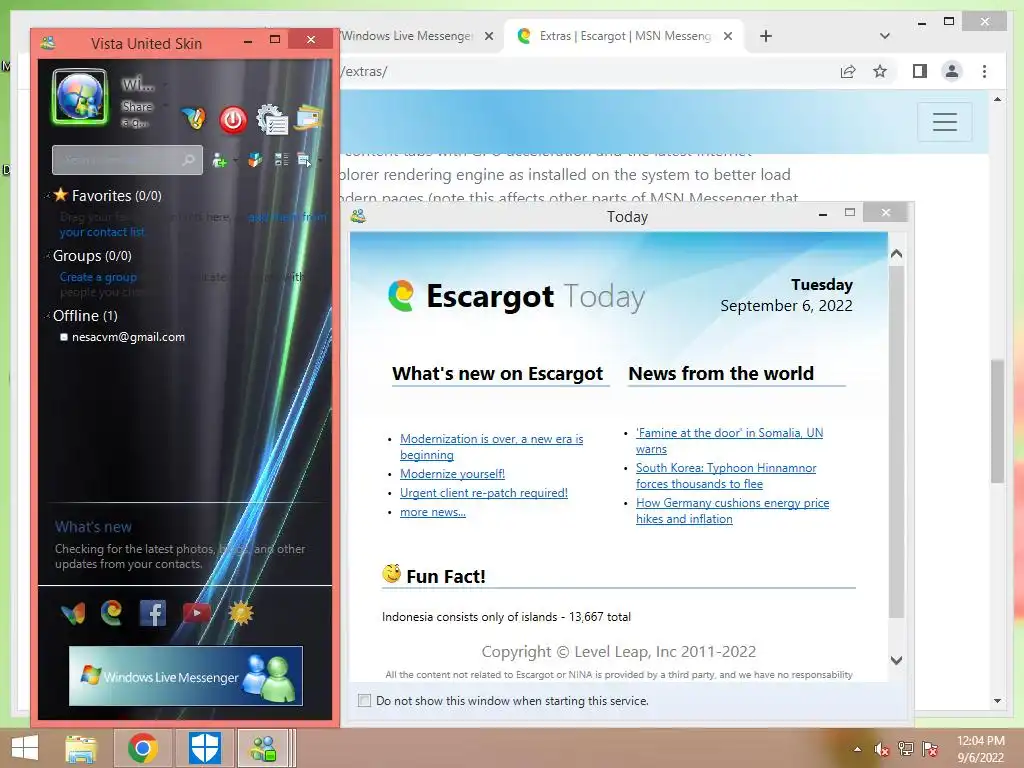The height and width of the screenshot is (768, 1024).
Task: Click the muted volume tray icon
Action: click(x=882, y=749)
